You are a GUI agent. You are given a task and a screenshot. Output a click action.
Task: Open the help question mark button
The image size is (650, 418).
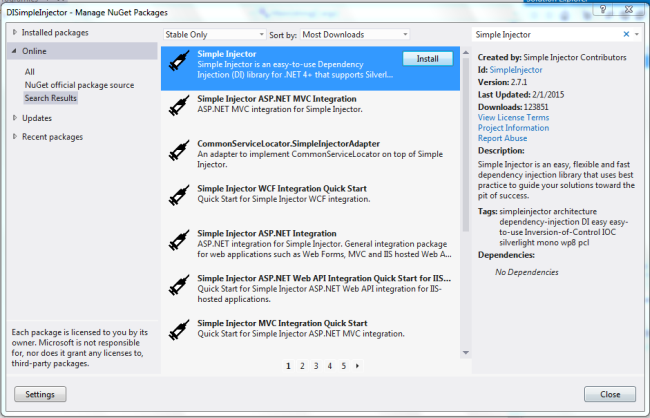click(603, 9)
